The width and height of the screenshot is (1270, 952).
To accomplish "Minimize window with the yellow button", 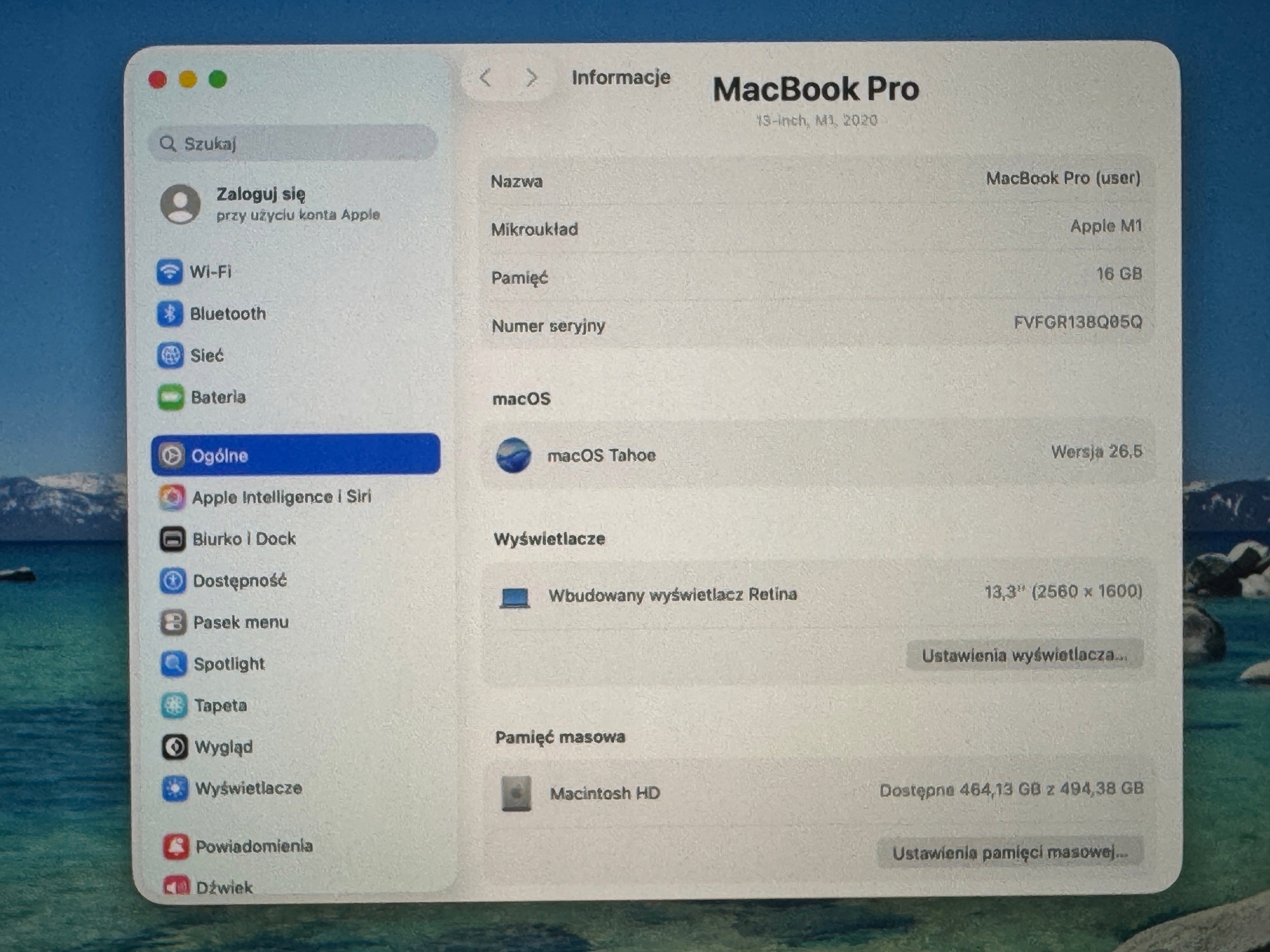I will pyautogui.click(x=188, y=79).
